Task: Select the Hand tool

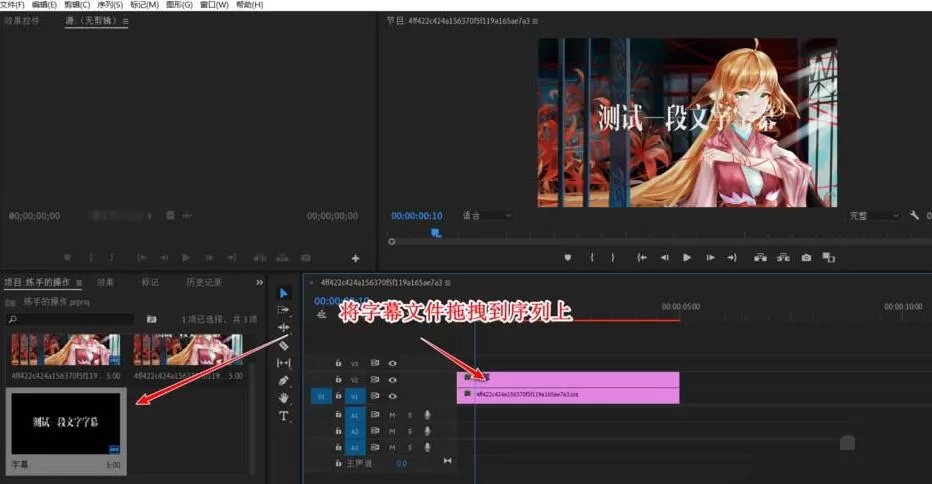Action: [x=284, y=397]
